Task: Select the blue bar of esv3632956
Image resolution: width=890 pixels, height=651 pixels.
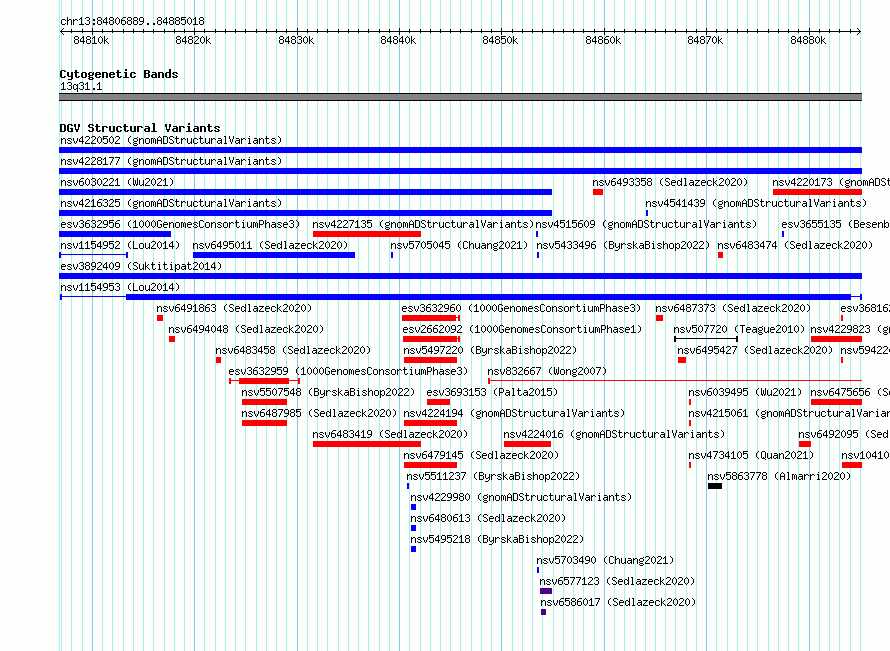Action: pyautogui.click(x=115, y=234)
